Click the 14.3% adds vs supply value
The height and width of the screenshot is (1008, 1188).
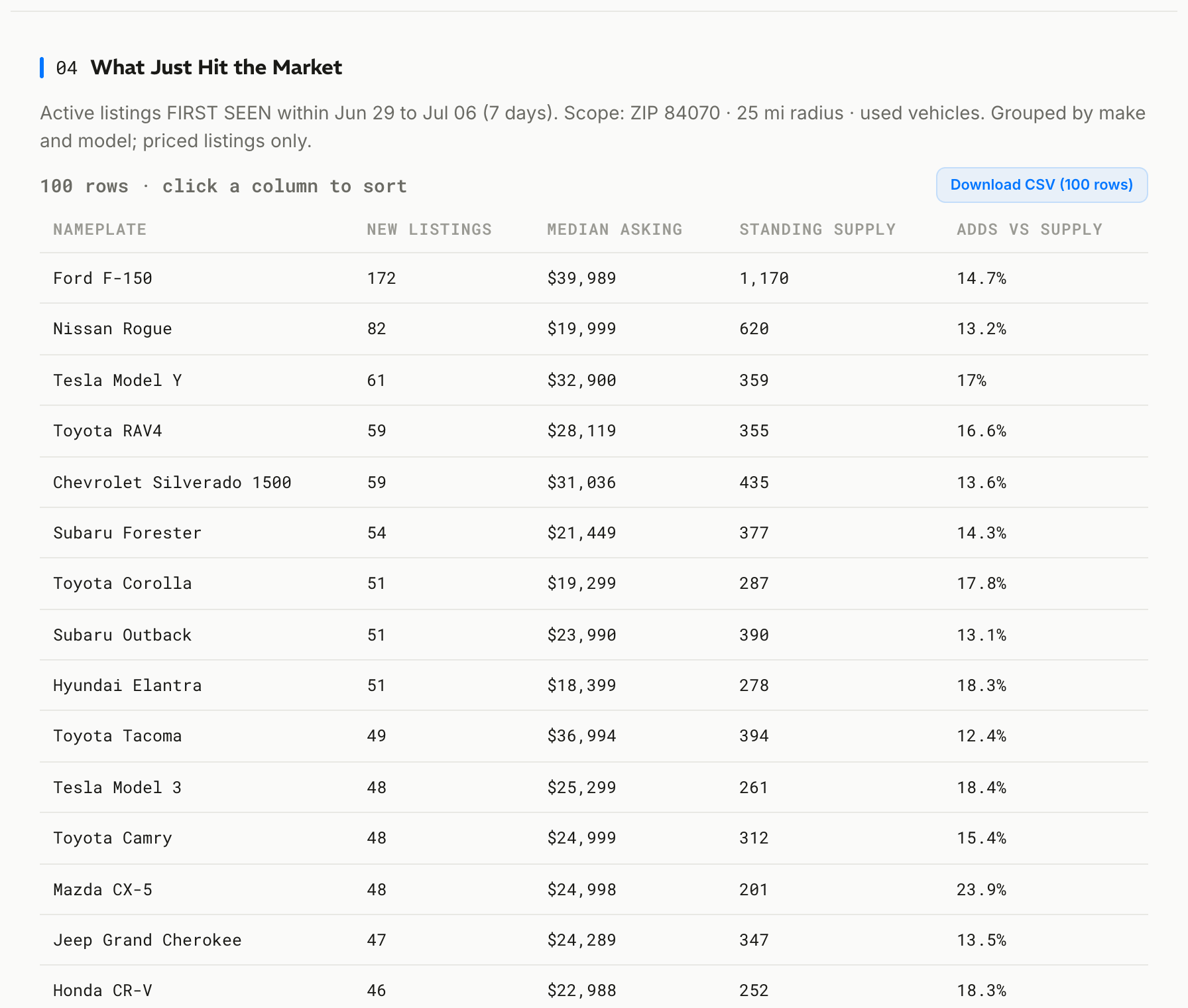[x=981, y=533]
